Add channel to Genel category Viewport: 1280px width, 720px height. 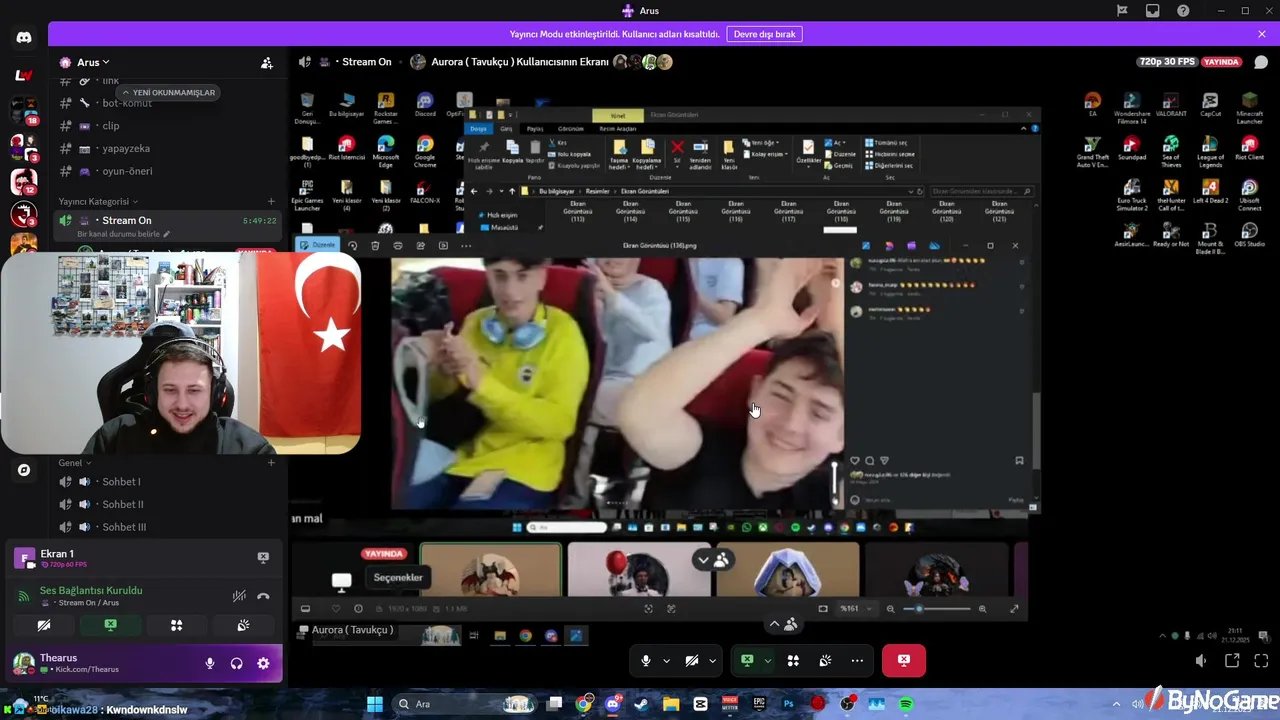click(x=271, y=463)
